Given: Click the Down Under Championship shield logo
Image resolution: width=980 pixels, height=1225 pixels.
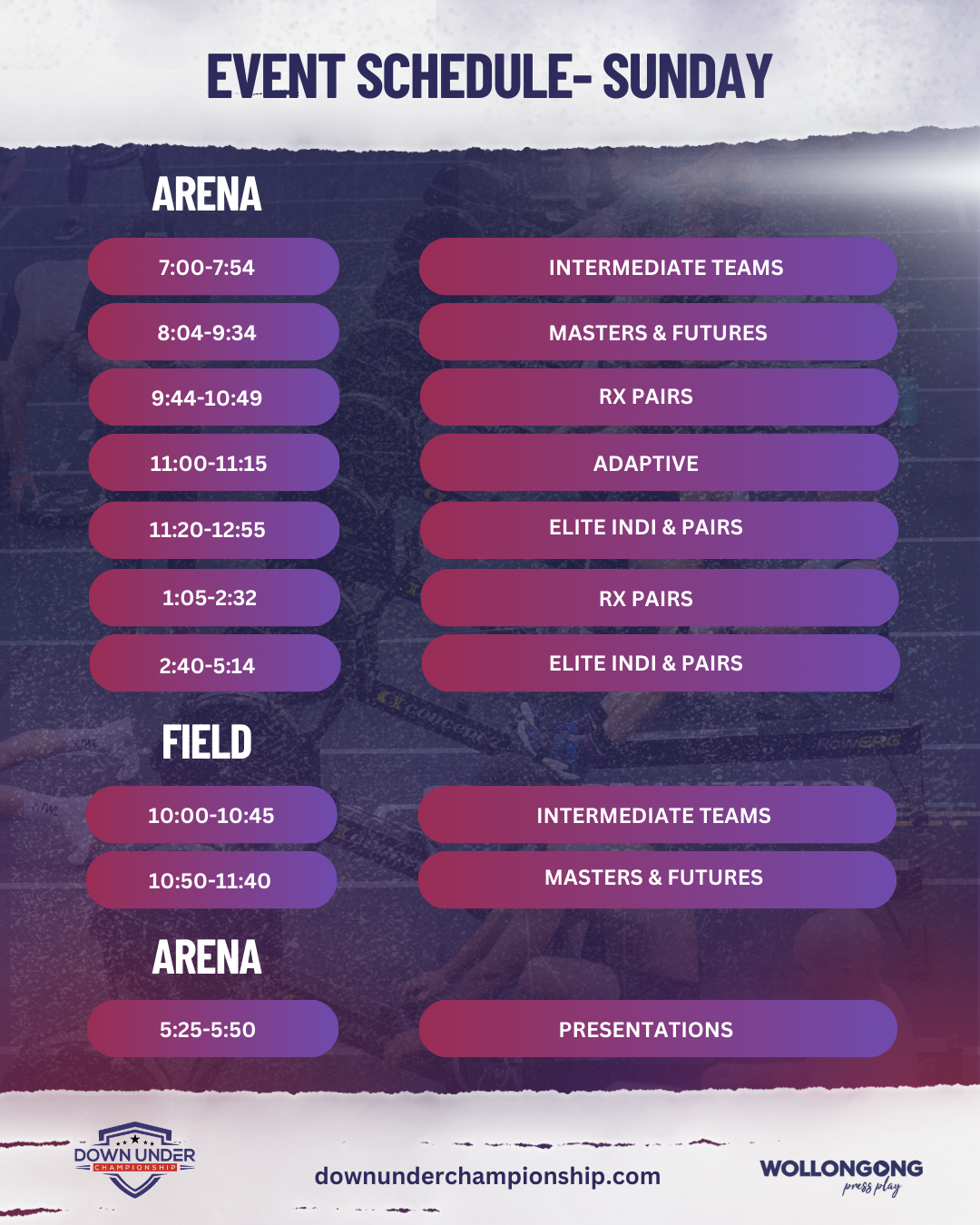Looking at the screenshot, I should coord(134,1160).
